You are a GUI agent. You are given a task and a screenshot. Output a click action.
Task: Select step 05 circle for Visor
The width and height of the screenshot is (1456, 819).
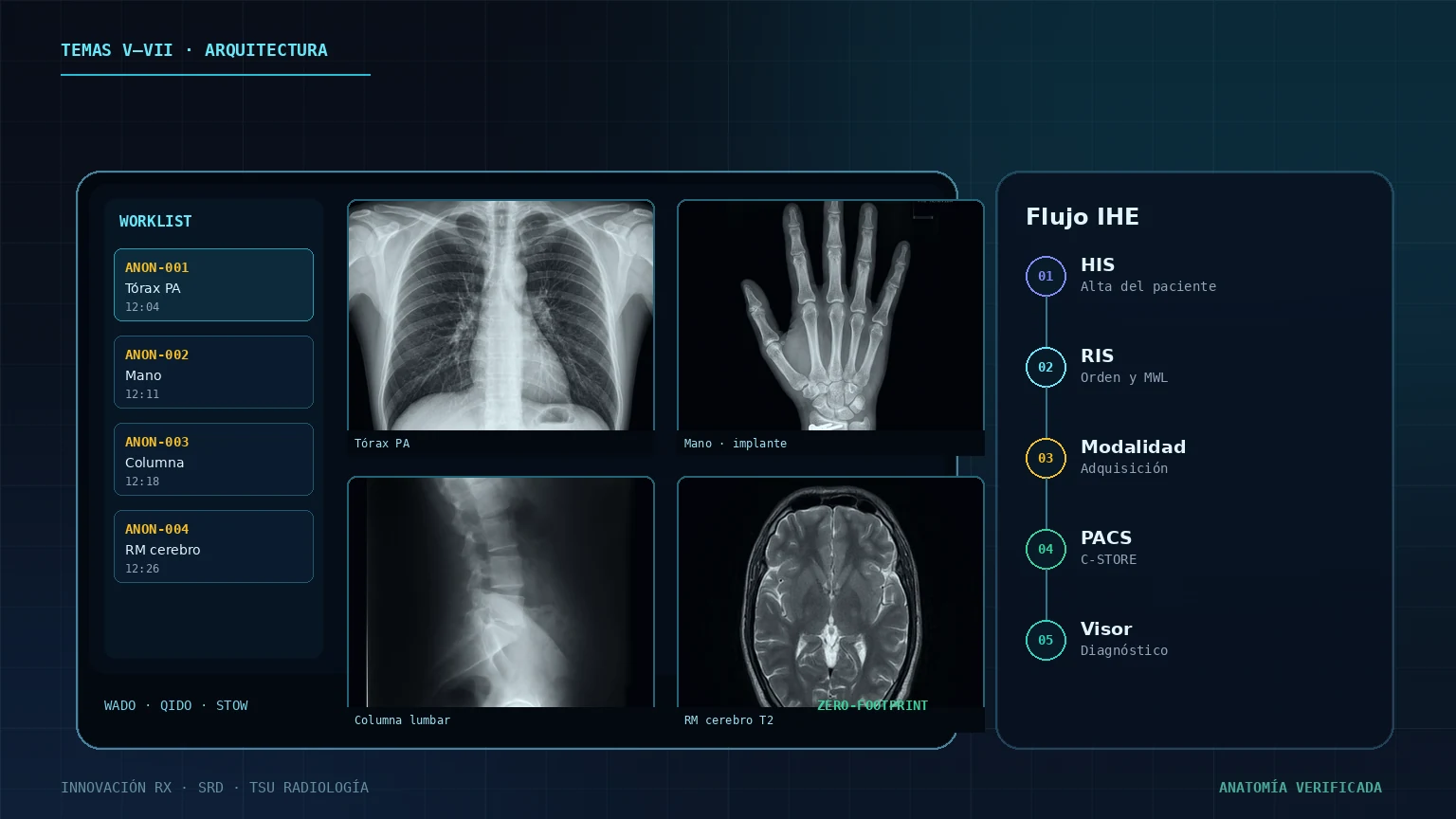click(x=1046, y=640)
